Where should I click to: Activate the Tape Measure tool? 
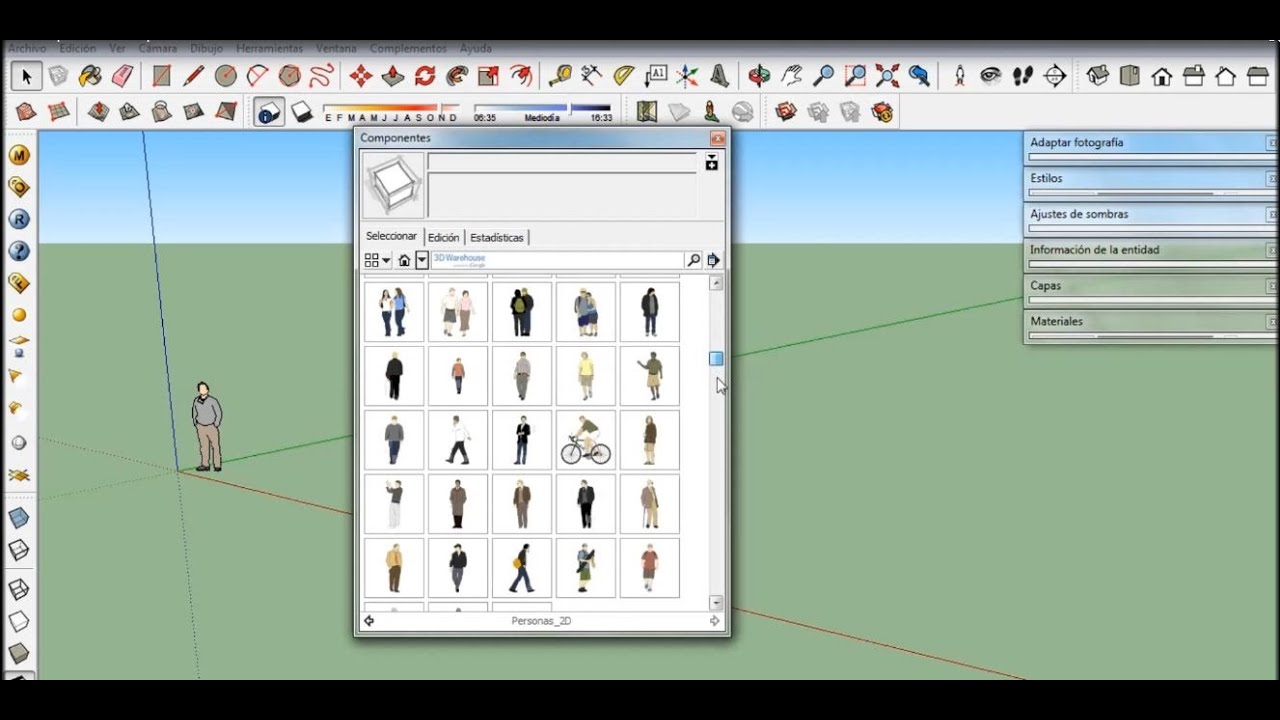(x=560, y=76)
